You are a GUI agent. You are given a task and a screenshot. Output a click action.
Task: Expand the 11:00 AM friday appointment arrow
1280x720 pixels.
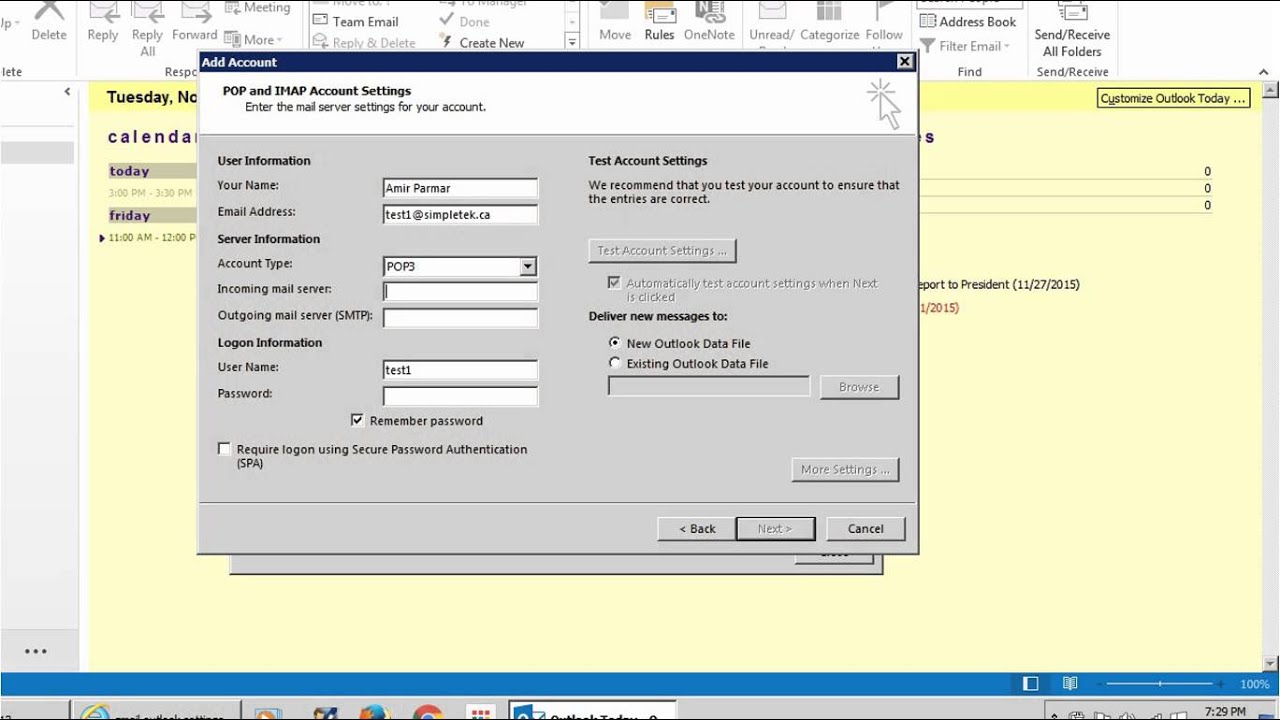[102, 238]
